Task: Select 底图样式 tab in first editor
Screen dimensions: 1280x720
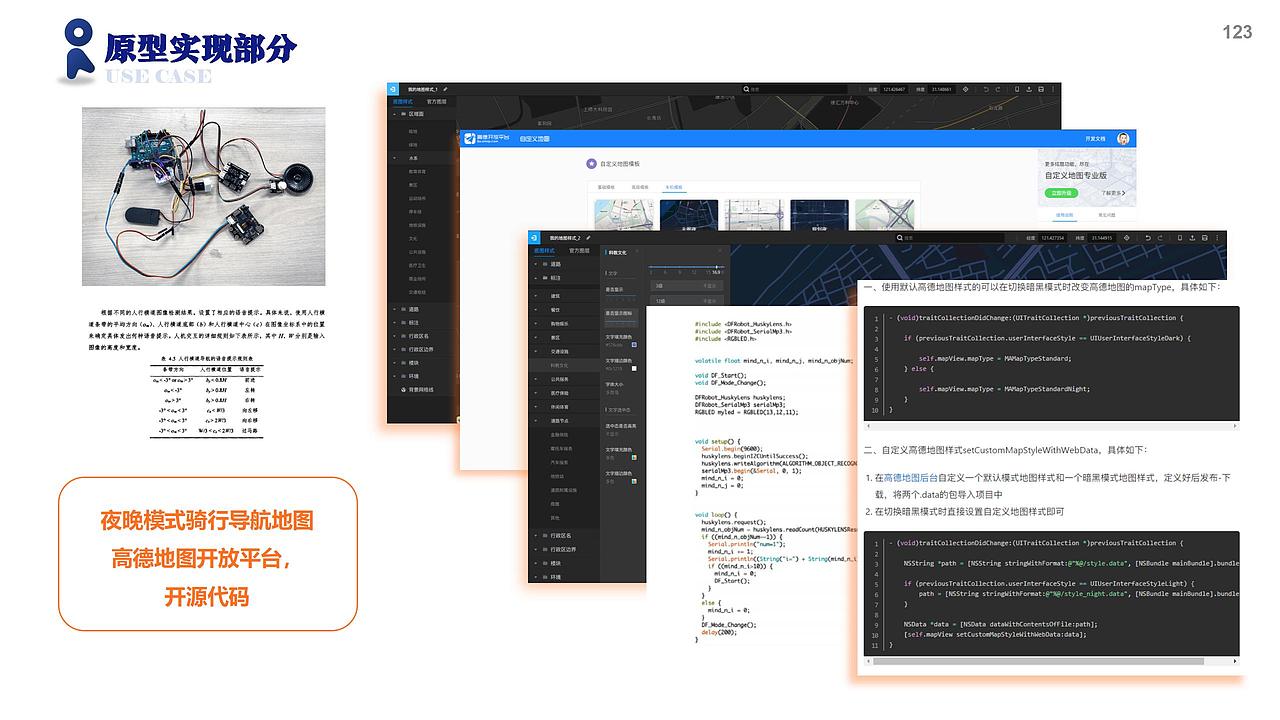Action: click(x=403, y=102)
